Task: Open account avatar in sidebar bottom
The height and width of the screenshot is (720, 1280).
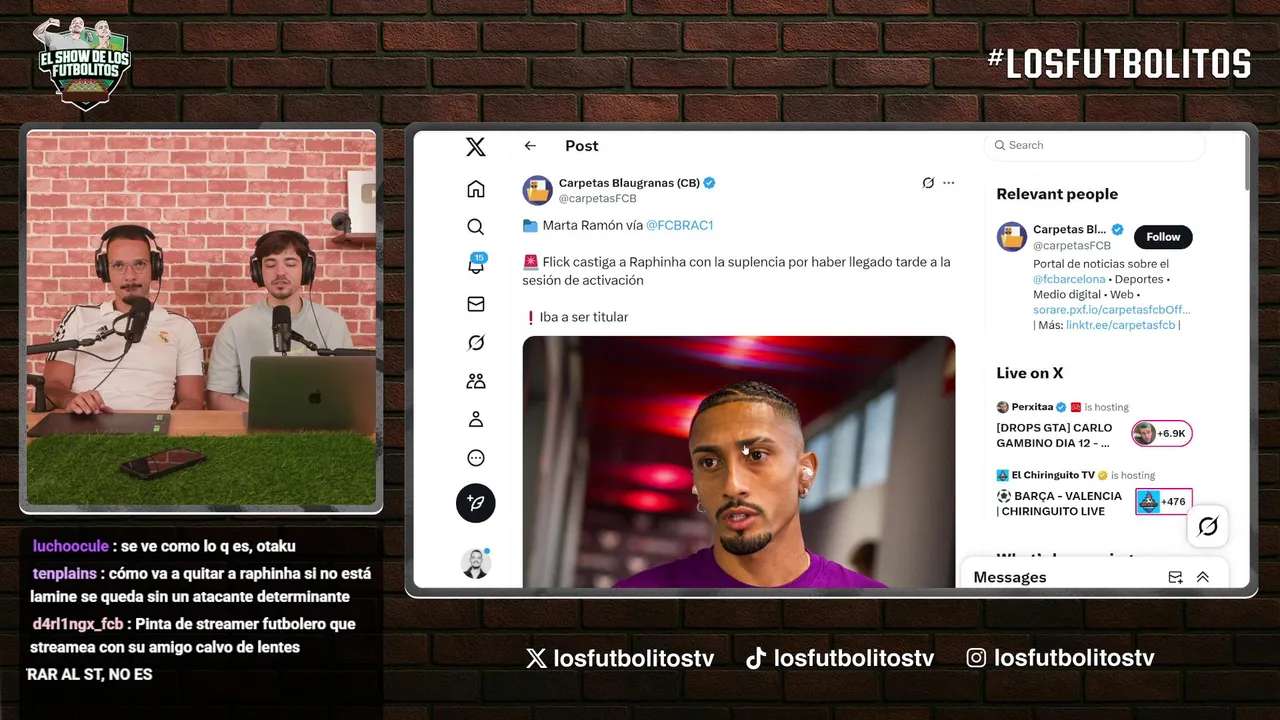Action: pyautogui.click(x=476, y=564)
